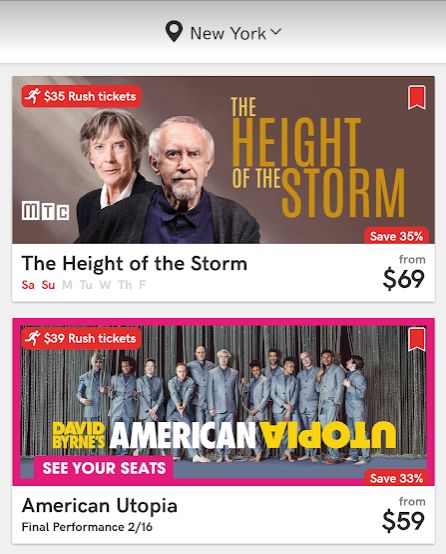Toggle bookmark on The Height of the Storm

tap(417, 98)
